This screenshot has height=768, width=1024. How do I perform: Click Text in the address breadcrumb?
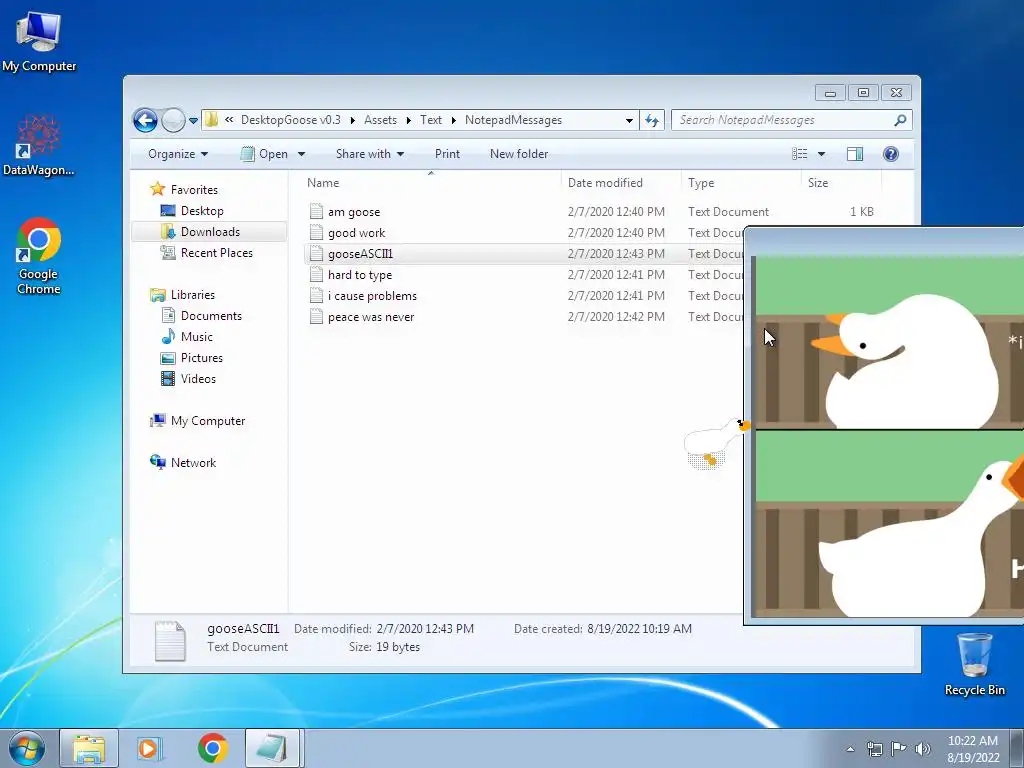point(431,120)
